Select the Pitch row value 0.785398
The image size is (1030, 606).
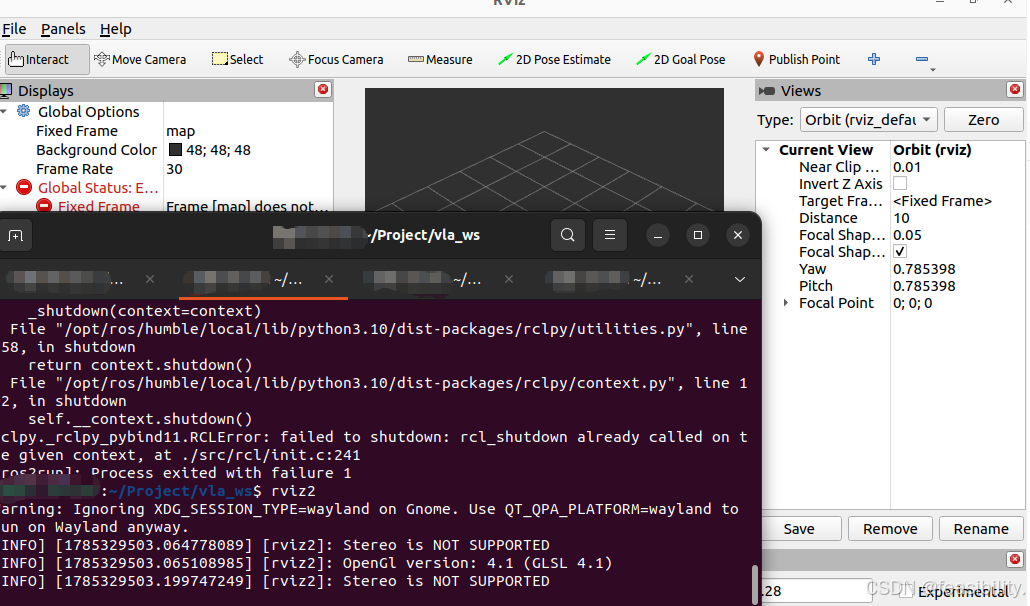pos(924,286)
